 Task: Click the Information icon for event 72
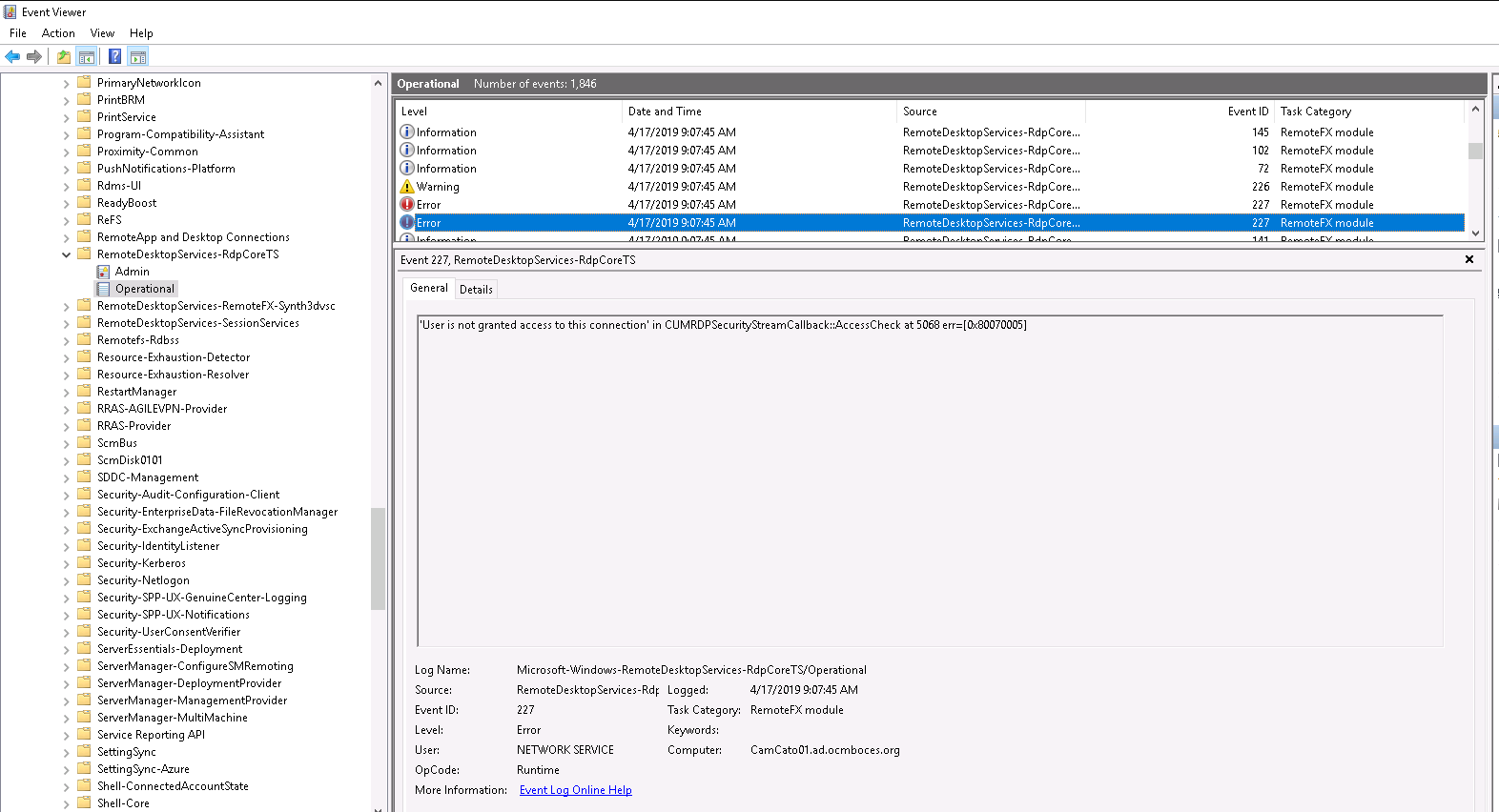click(x=407, y=169)
